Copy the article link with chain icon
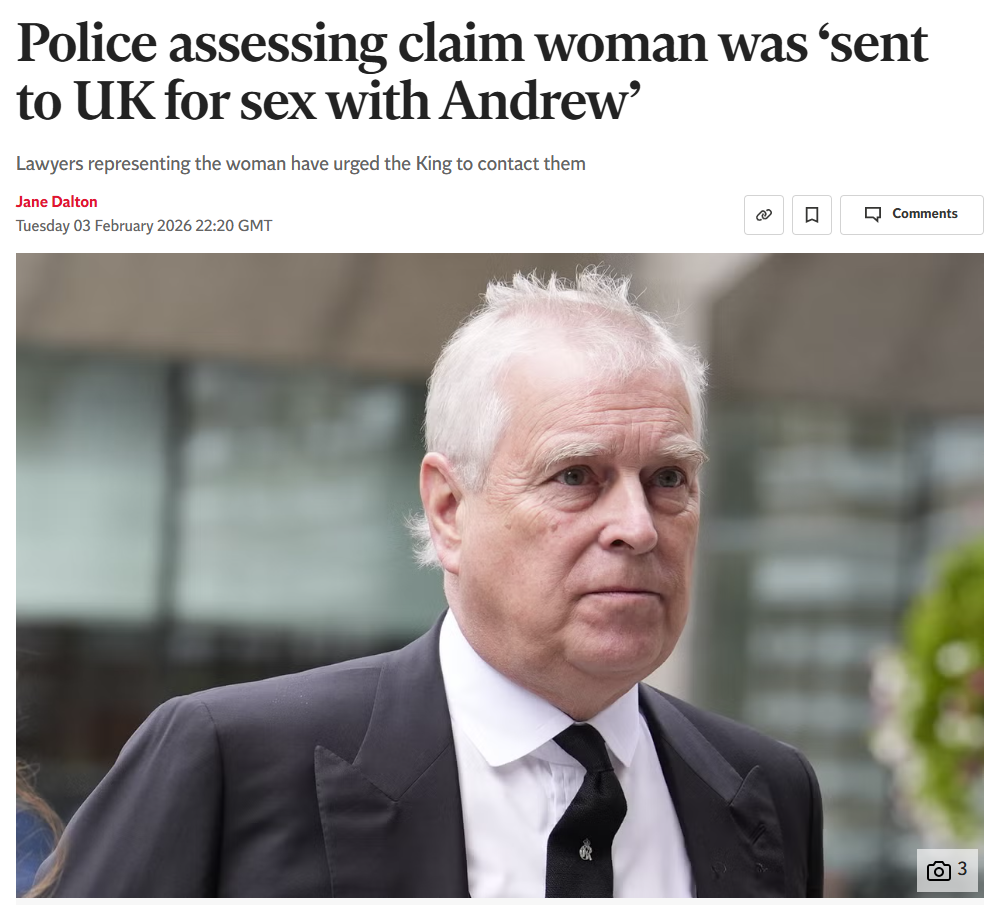This screenshot has height=905, width=995. click(763, 215)
